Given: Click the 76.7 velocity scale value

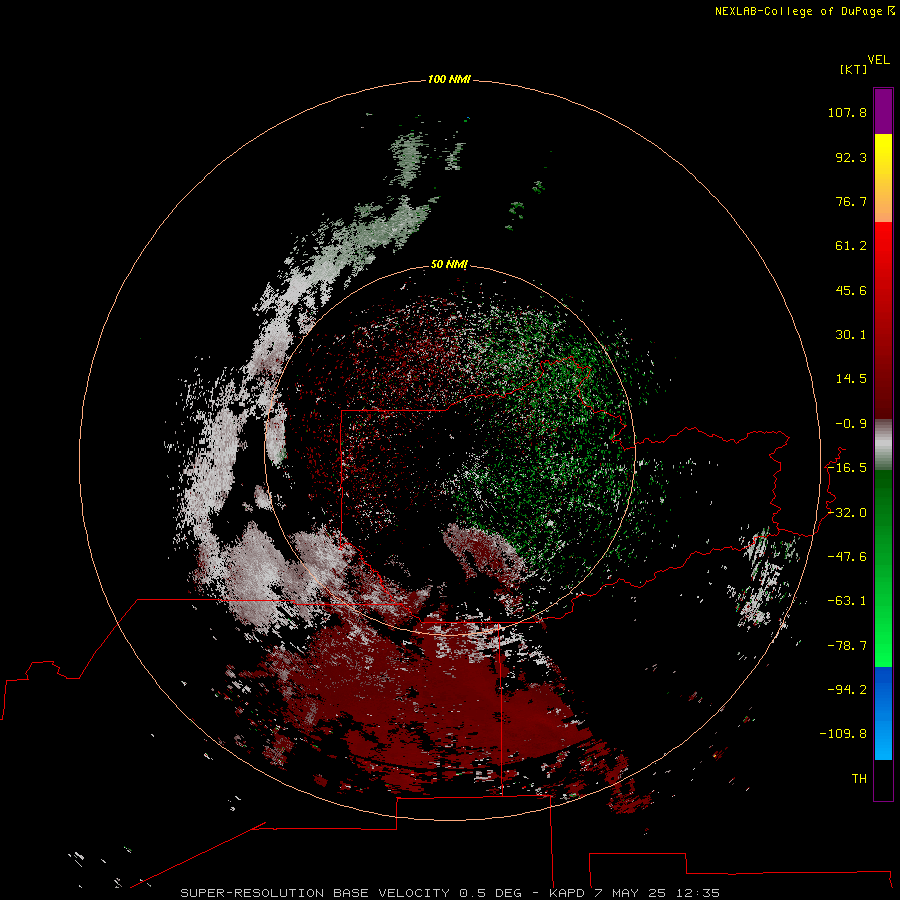Looking at the screenshot, I should point(851,201).
